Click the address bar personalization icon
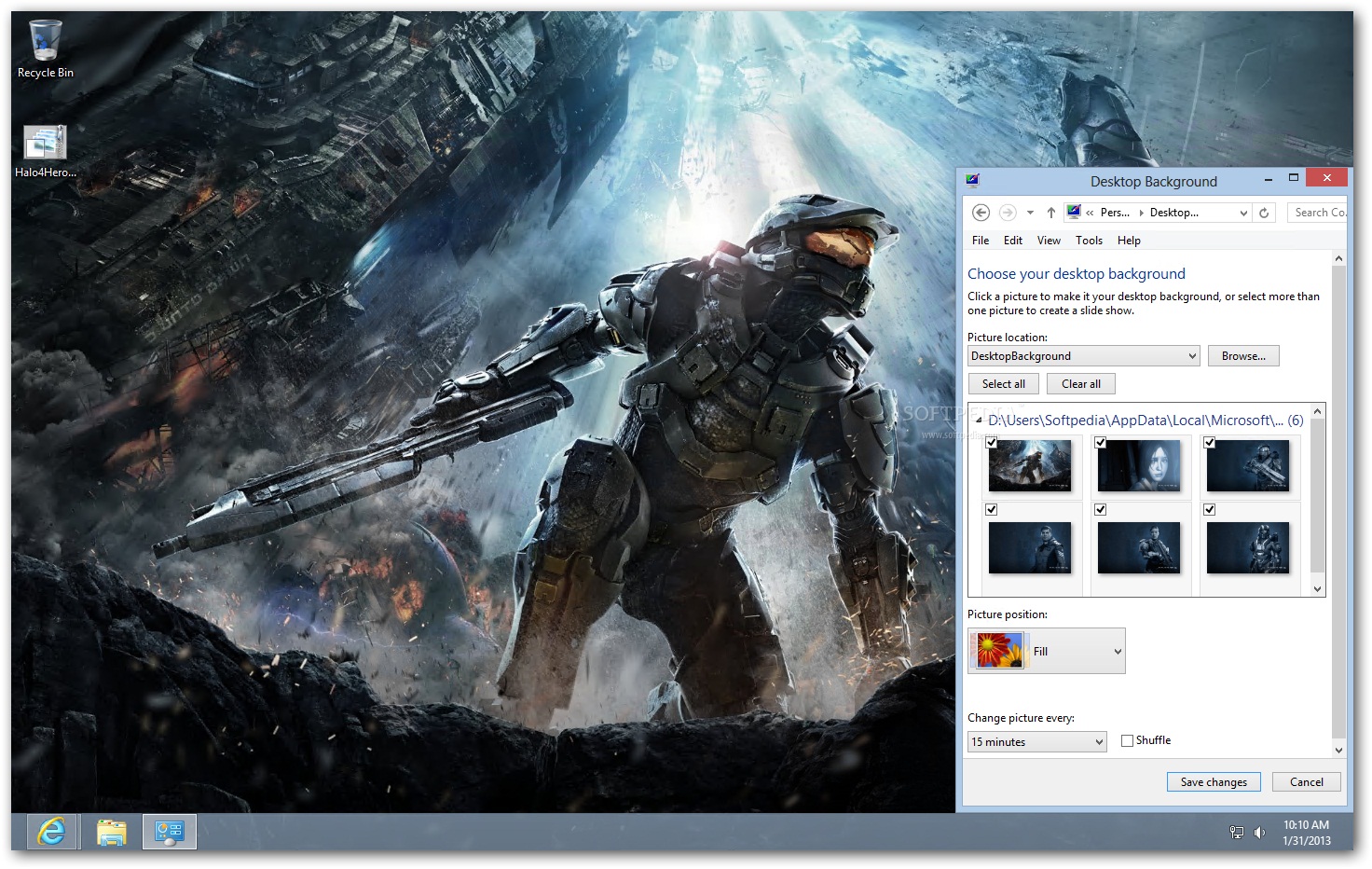The height and width of the screenshot is (869, 1372). [1074, 212]
